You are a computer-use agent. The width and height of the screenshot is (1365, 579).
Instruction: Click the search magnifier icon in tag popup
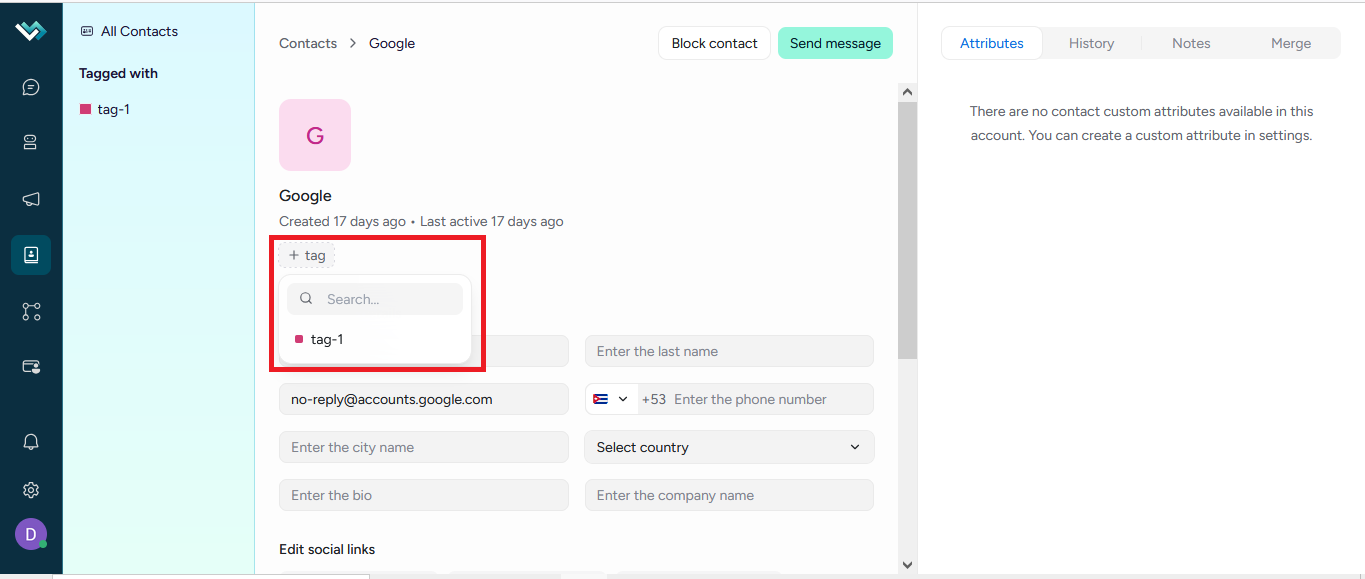306,299
